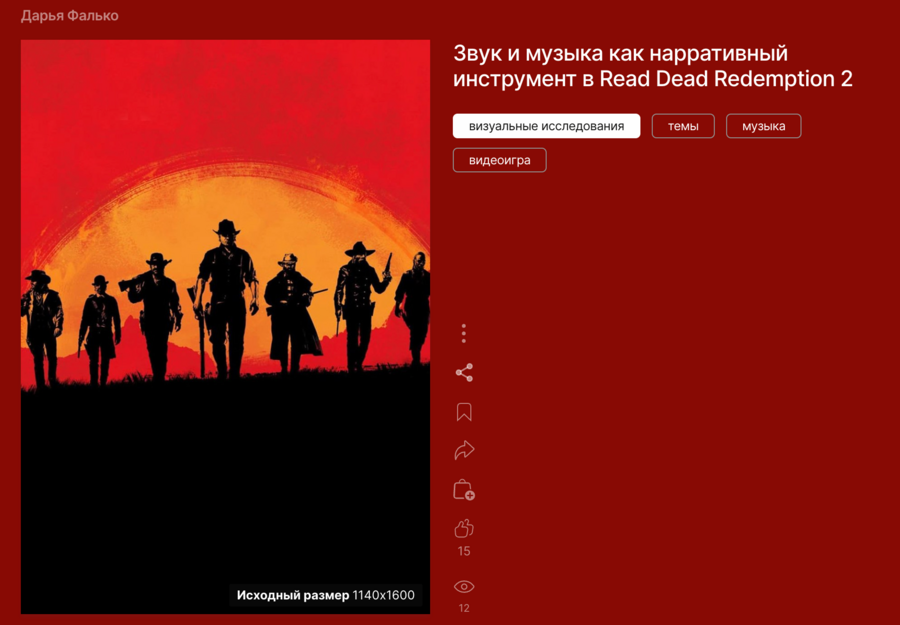Image resolution: width=900 pixels, height=625 pixels.
Task: Open the three-dot more options menu
Action: tap(464, 333)
